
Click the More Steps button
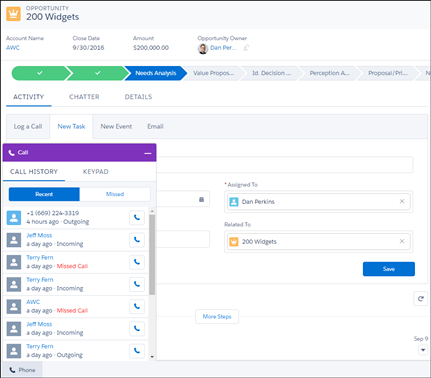tap(217, 317)
